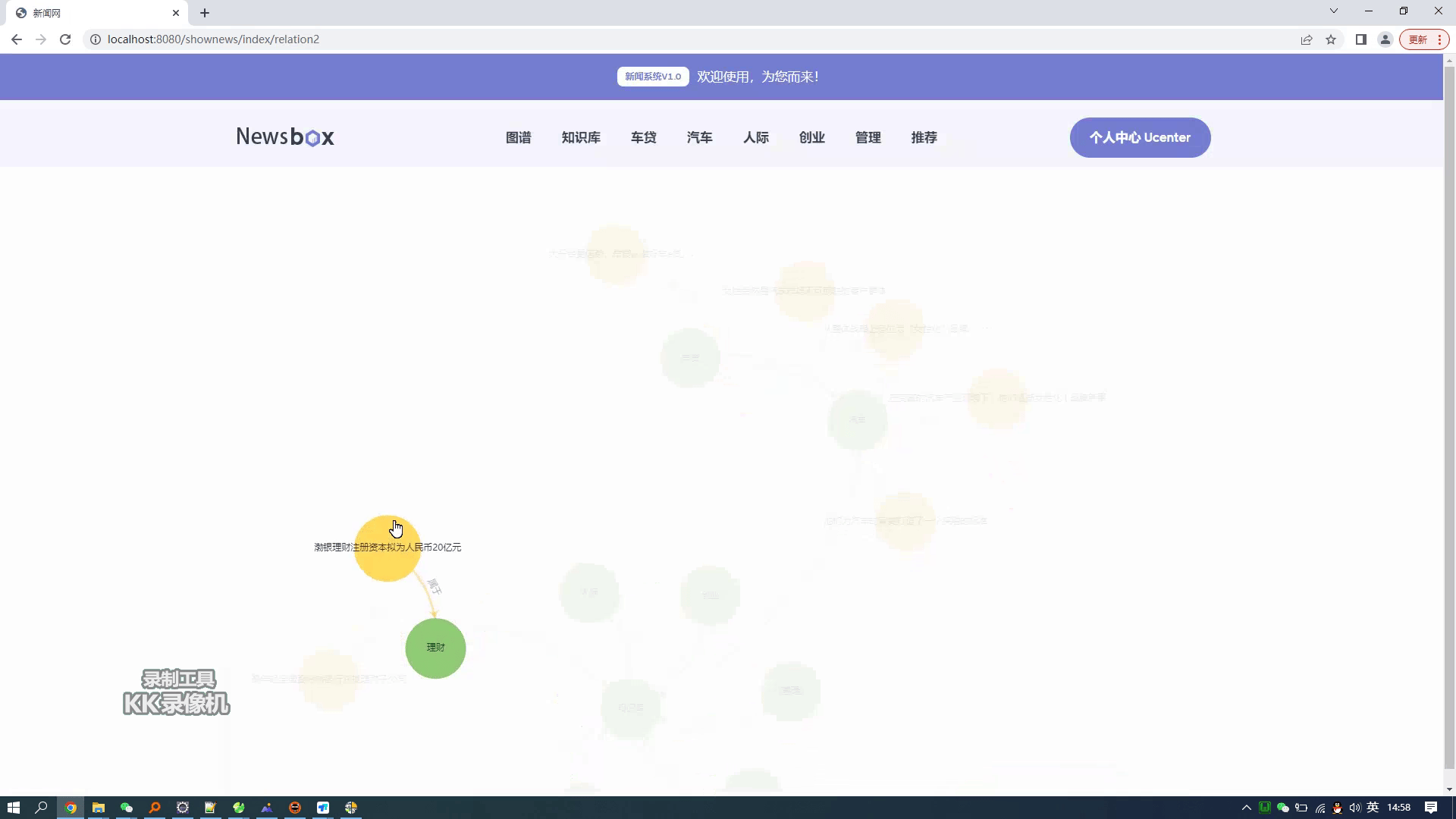
Task: Expand the tab search chevron dropdown
Action: (x=1334, y=11)
